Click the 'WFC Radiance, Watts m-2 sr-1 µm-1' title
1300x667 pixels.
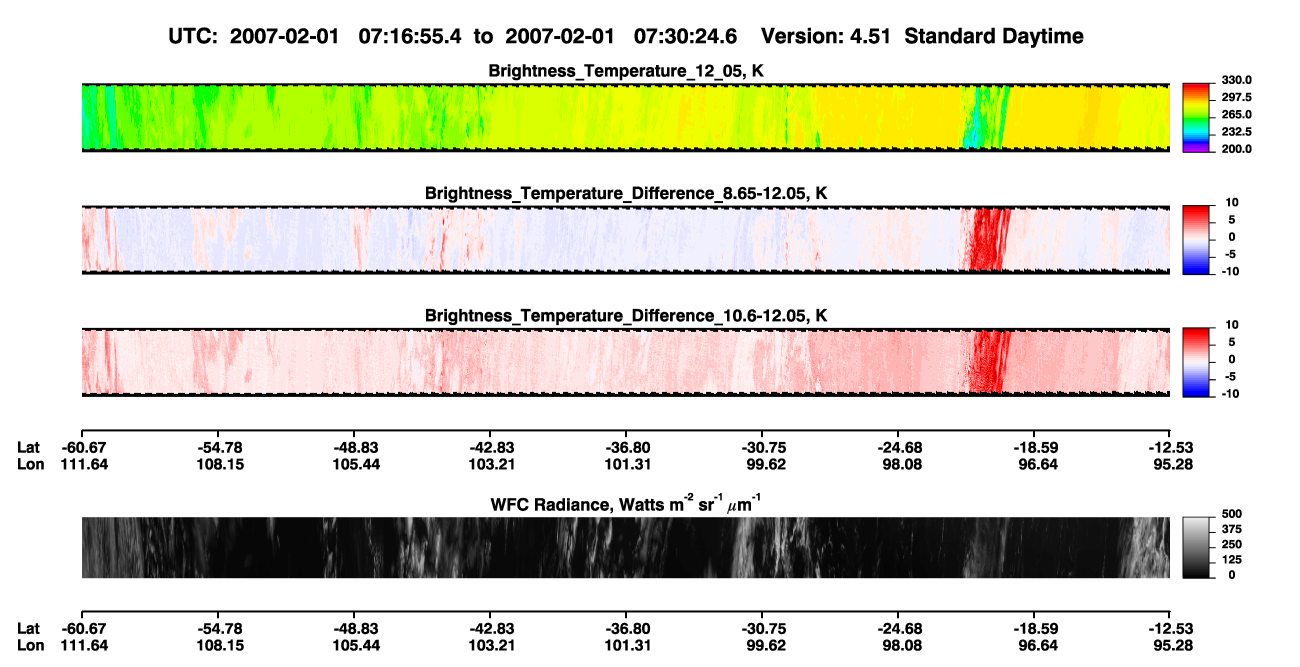pyautogui.click(x=626, y=502)
